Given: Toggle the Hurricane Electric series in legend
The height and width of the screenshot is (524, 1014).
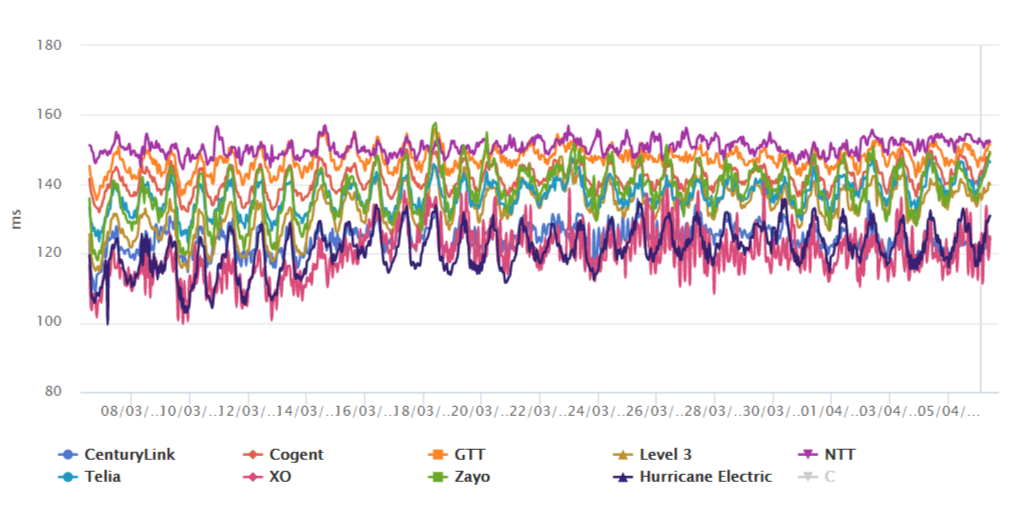Looking at the screenshot, I should click(x=693, y=477).
